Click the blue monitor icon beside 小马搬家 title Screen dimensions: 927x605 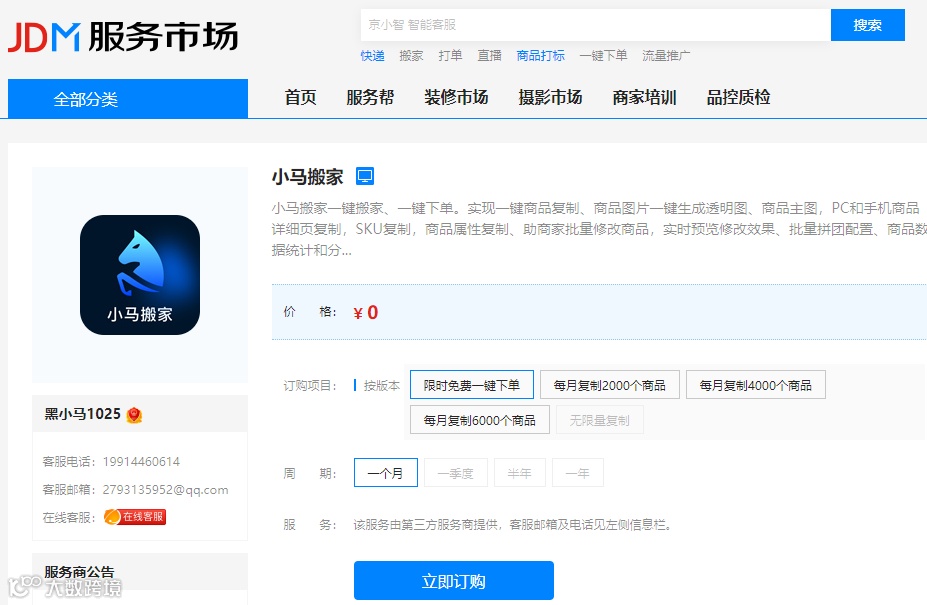tap(365, 176)
